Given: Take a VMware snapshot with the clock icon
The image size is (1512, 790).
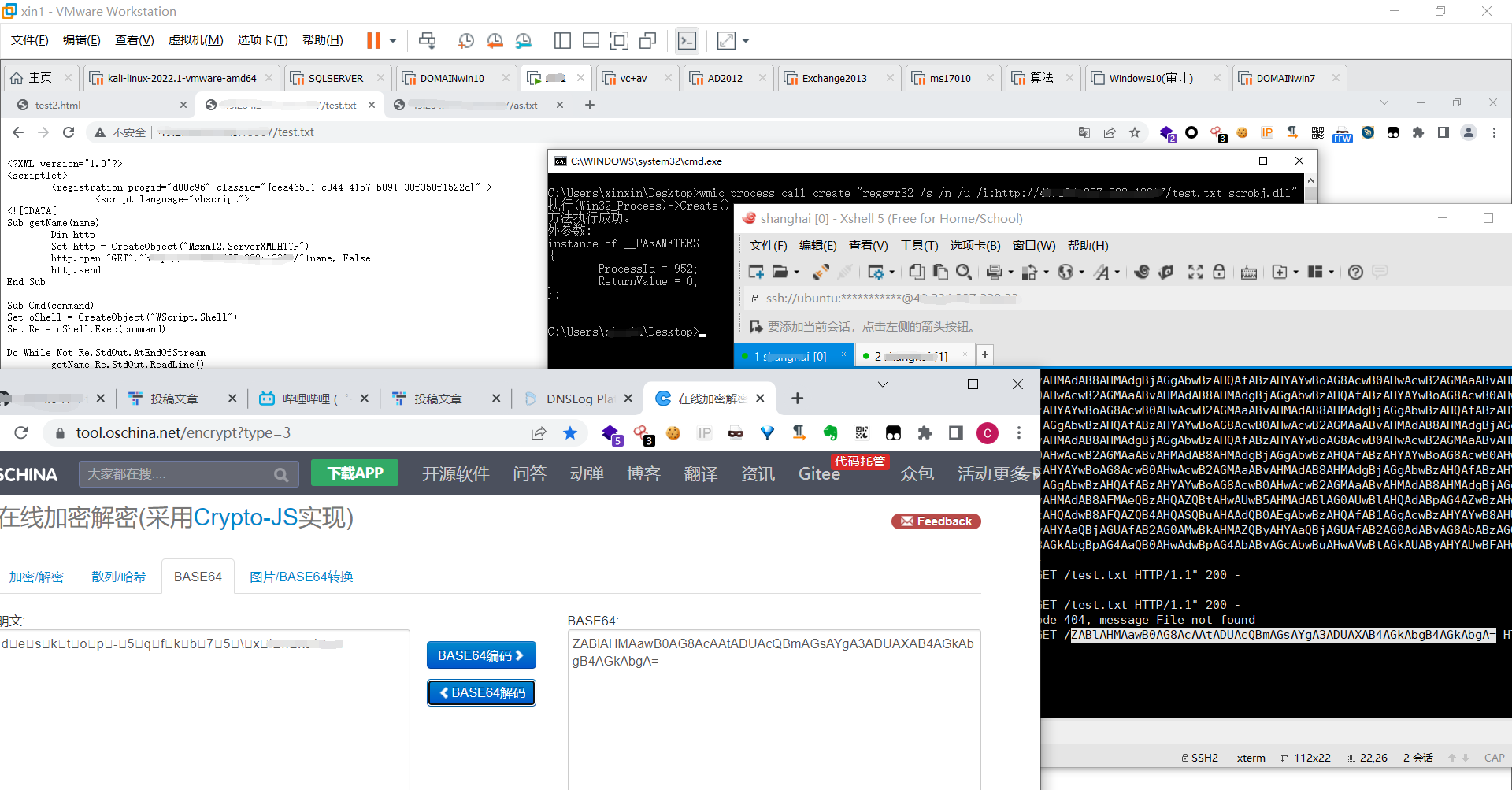Looking at the screenshot, I should coord(466,40).
